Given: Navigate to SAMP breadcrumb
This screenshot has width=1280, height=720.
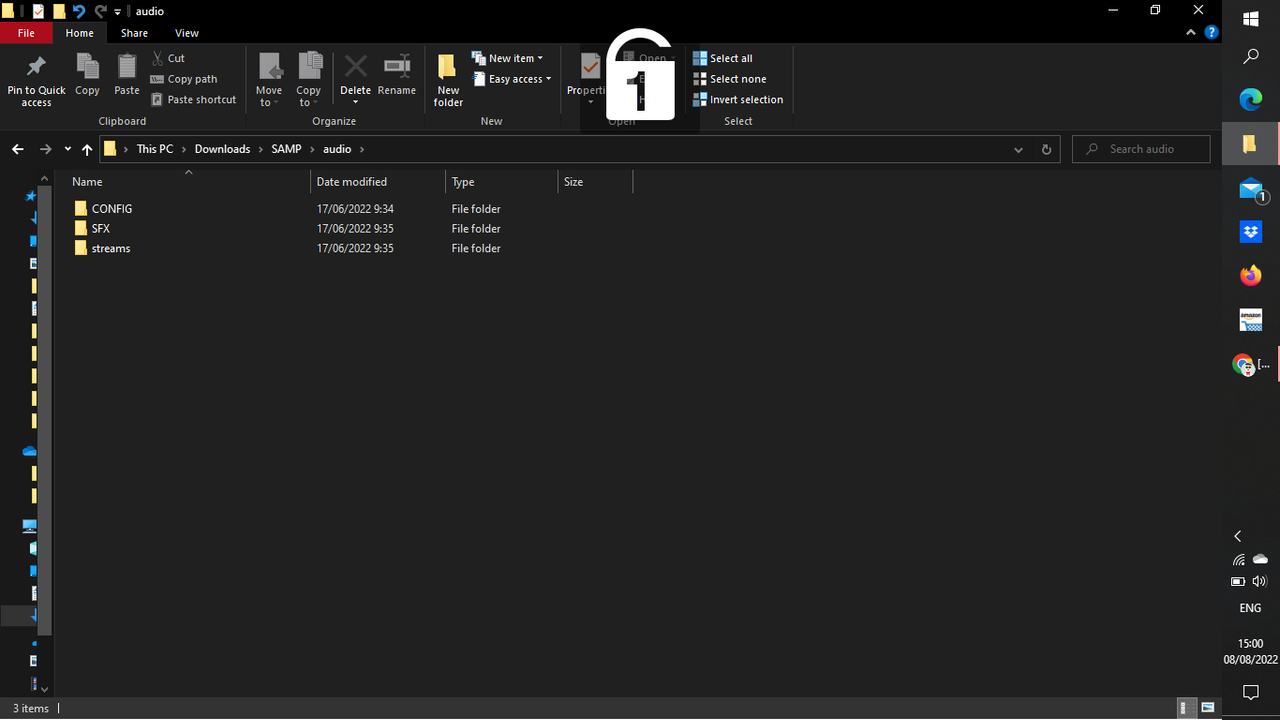Looking at the screenshot, I should (286, 149).
